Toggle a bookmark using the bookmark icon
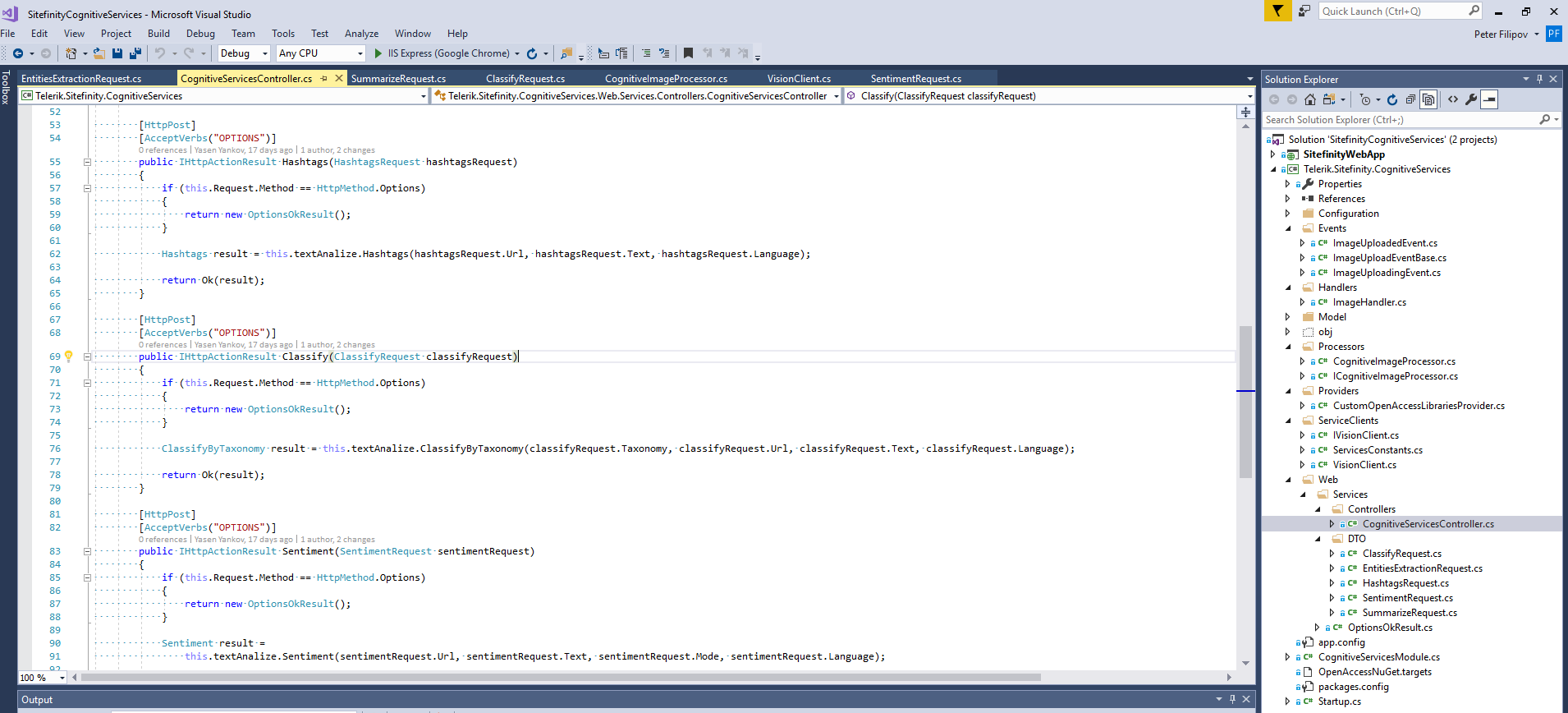1568x713 pixels. point(688,53)
